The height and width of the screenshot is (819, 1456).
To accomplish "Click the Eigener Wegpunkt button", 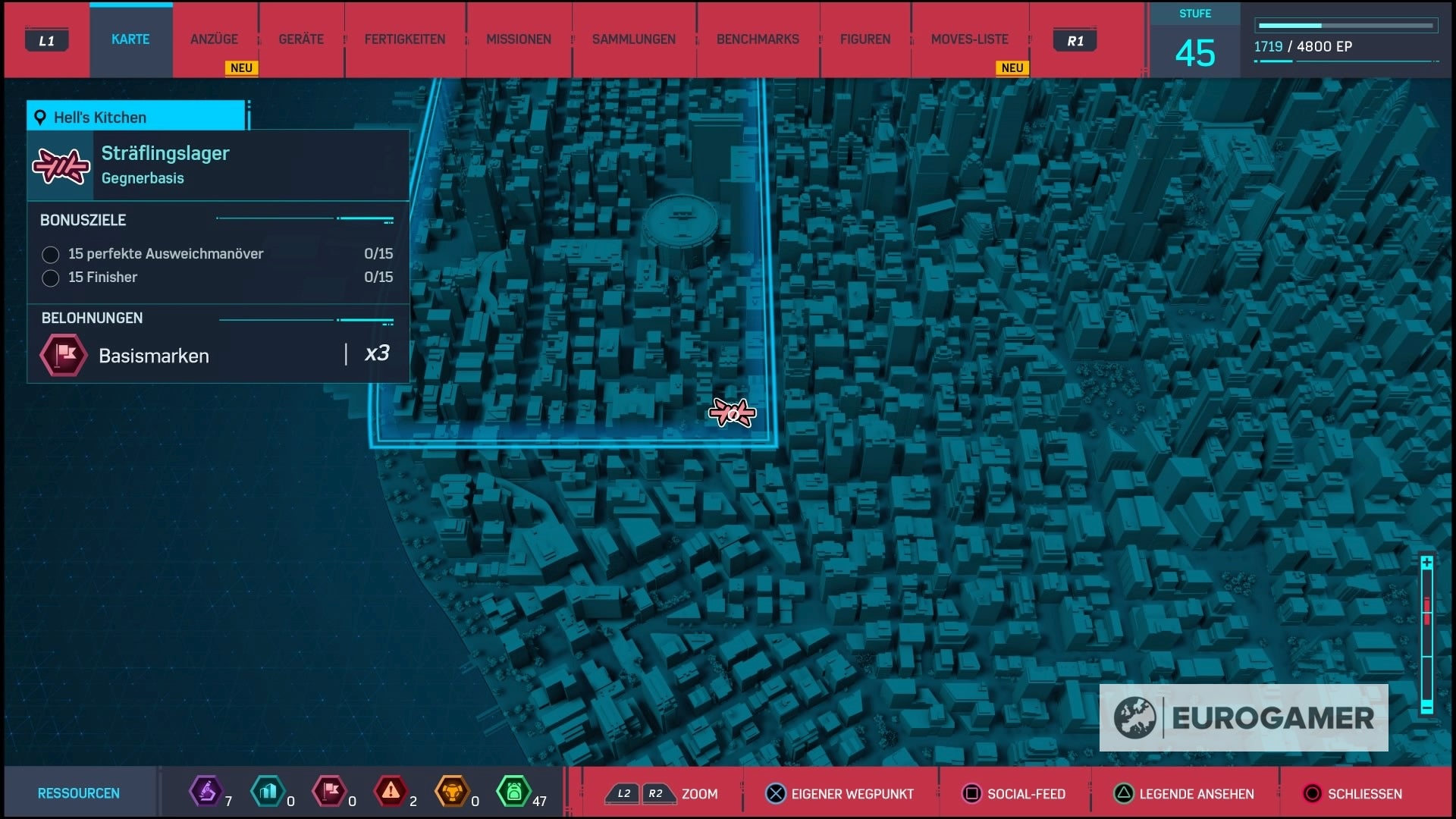I will click(x=840, y=793).
